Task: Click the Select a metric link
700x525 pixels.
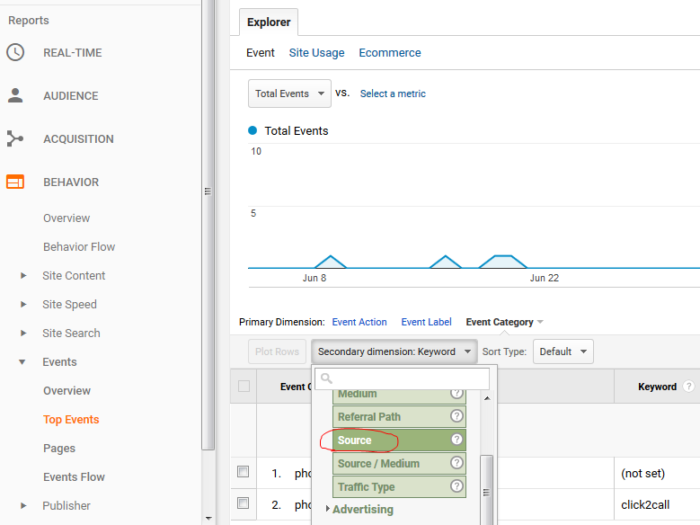Action: tap(392, 94)
